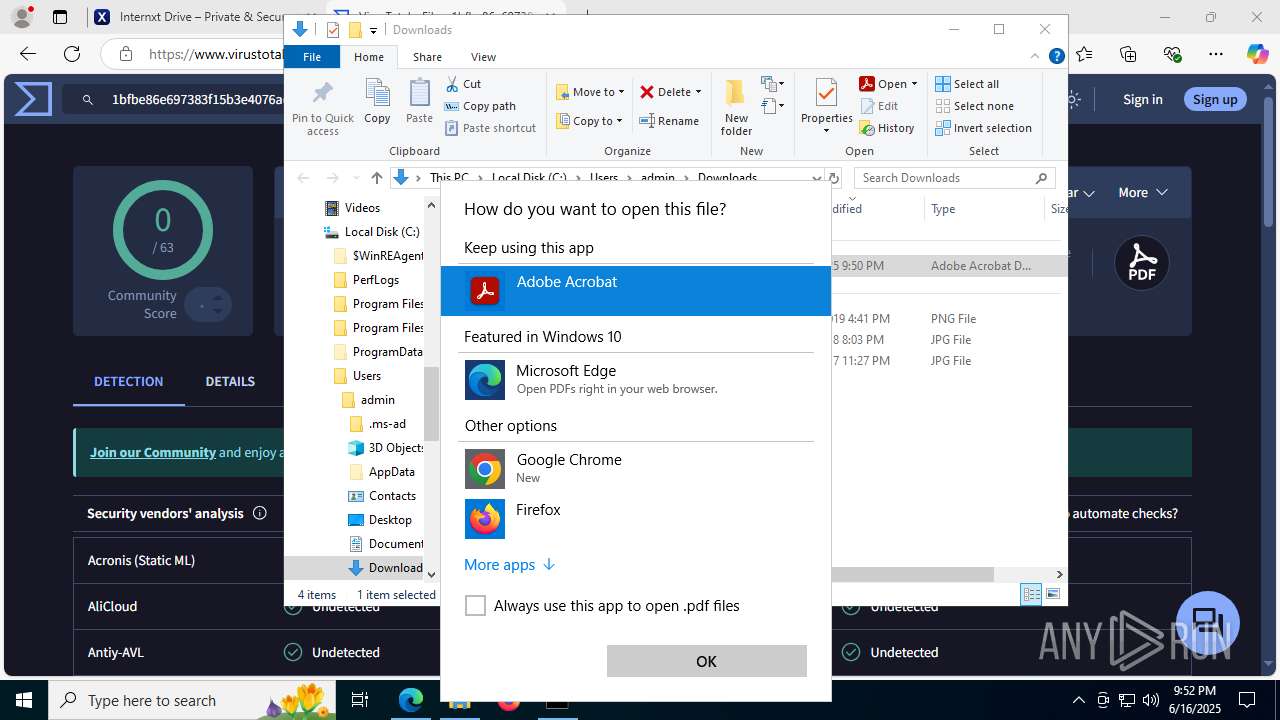This screenshot has width=1280, height=720.
Task: Switch to the View ribbon tab
Action: 483,57
